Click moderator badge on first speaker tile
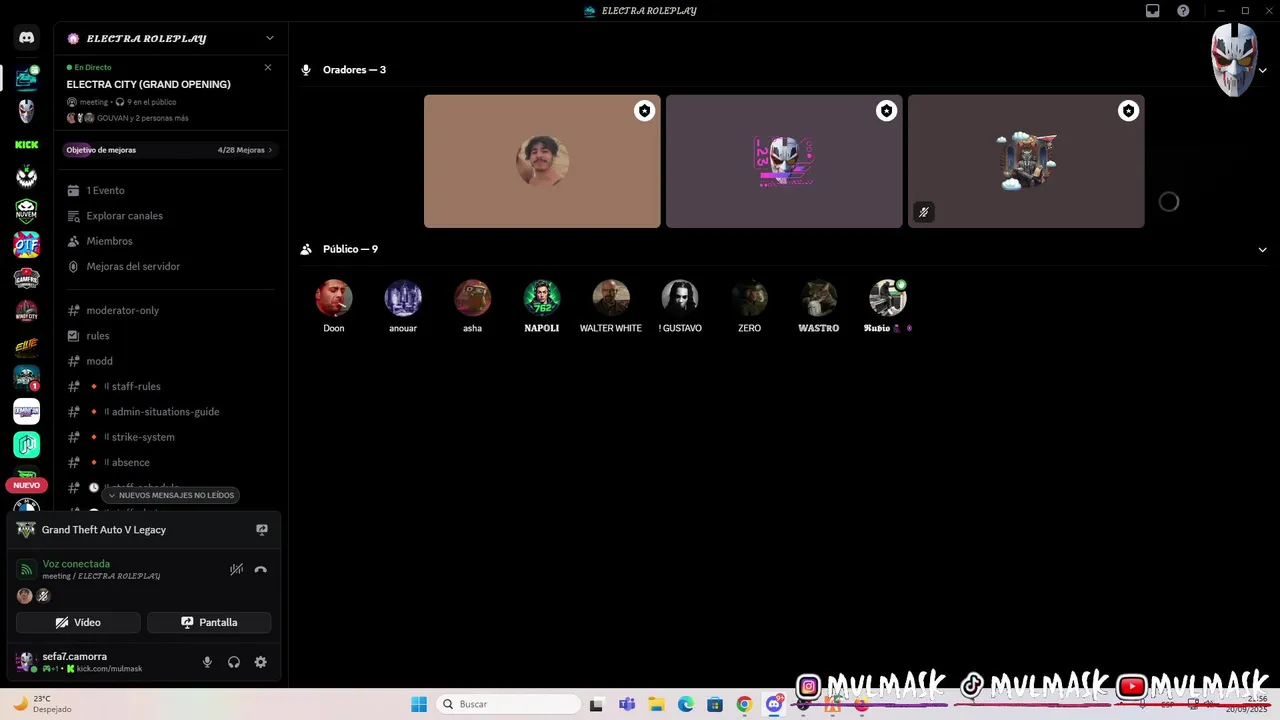 pyautogui.click(x=645, y=111)
